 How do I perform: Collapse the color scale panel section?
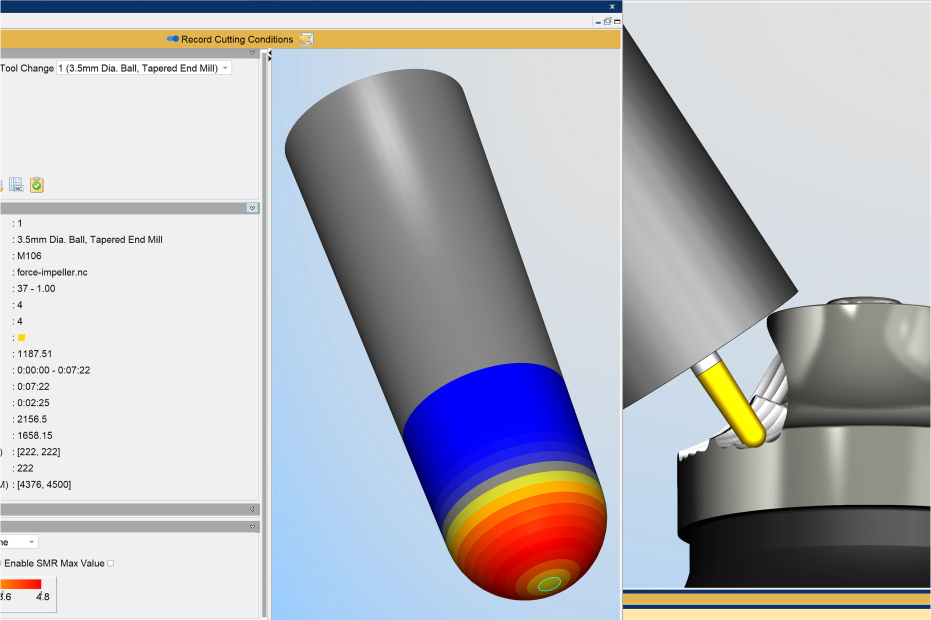pyautogui.click(x=252, y=527)
